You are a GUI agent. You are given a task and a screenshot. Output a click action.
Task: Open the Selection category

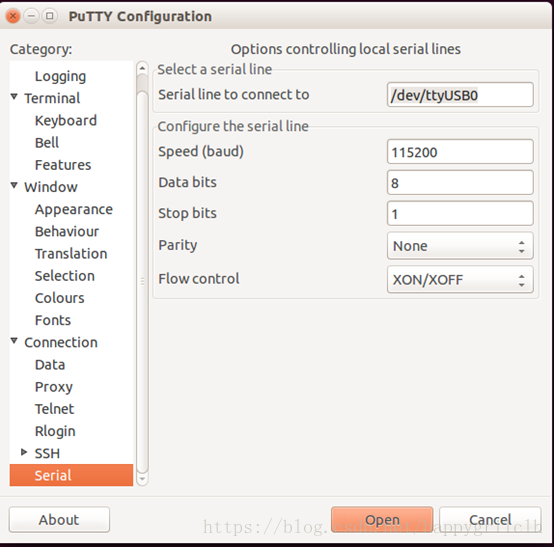click(x=65, y=276)
